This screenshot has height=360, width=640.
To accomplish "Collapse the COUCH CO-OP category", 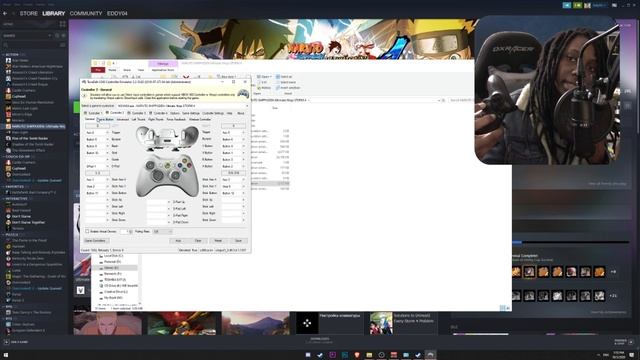I will click(x=17, y=156).
